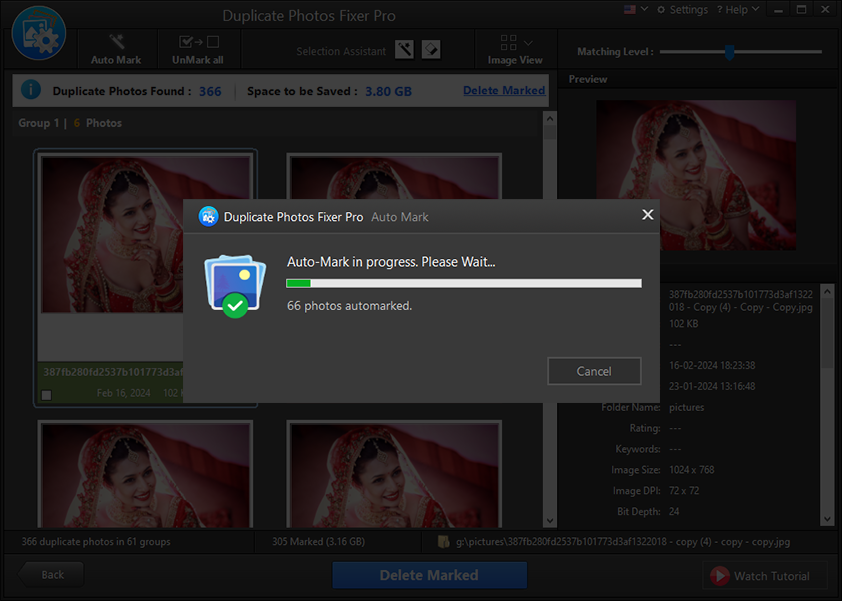Viewport: 842px width, 601px height.
Task: Minimize the application window
Action: coord(778,10)
